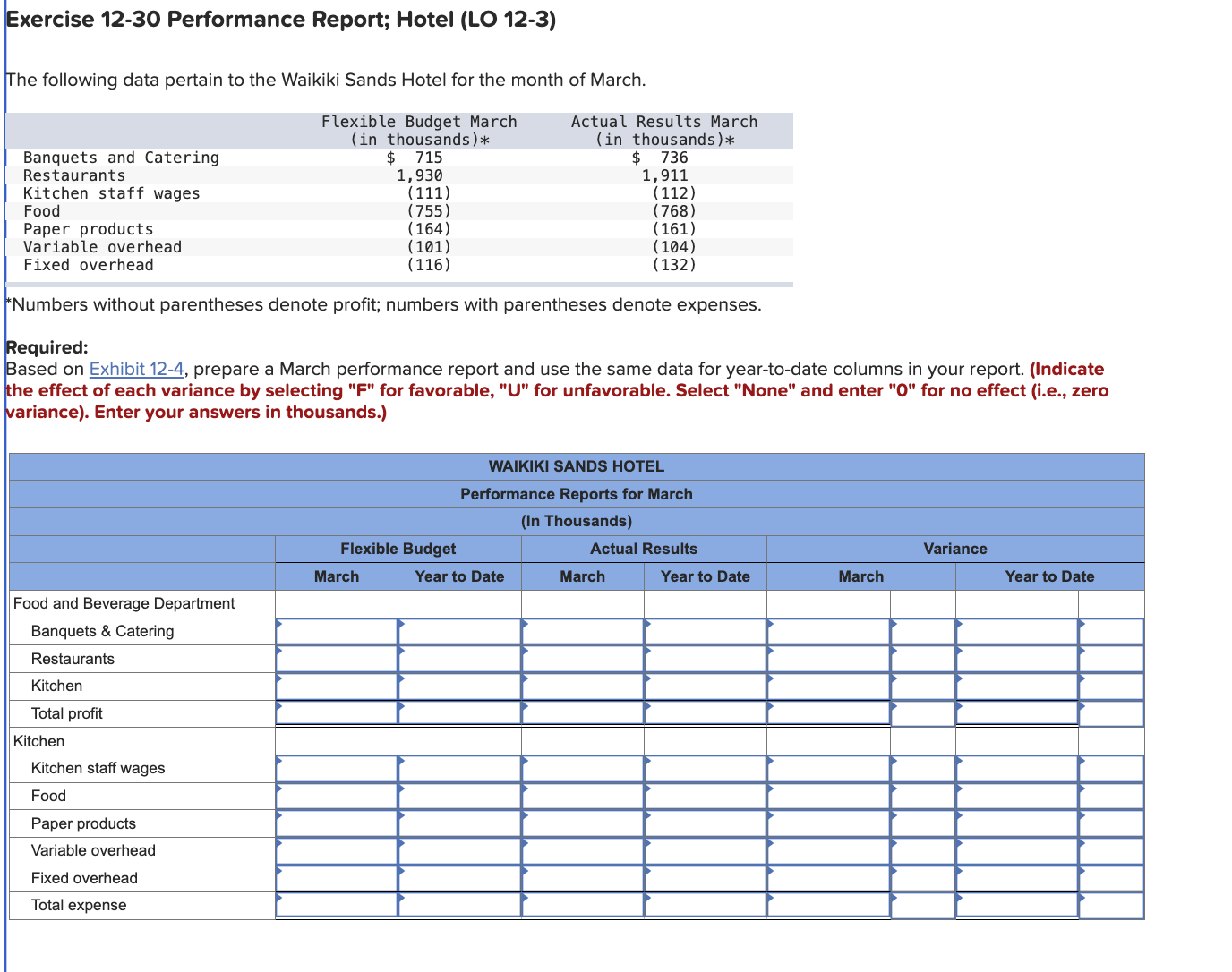Viewport: 1232px width, 972px height.
Task: Click the Food and Beverage Department row label
Action: (x=124, y=603)
